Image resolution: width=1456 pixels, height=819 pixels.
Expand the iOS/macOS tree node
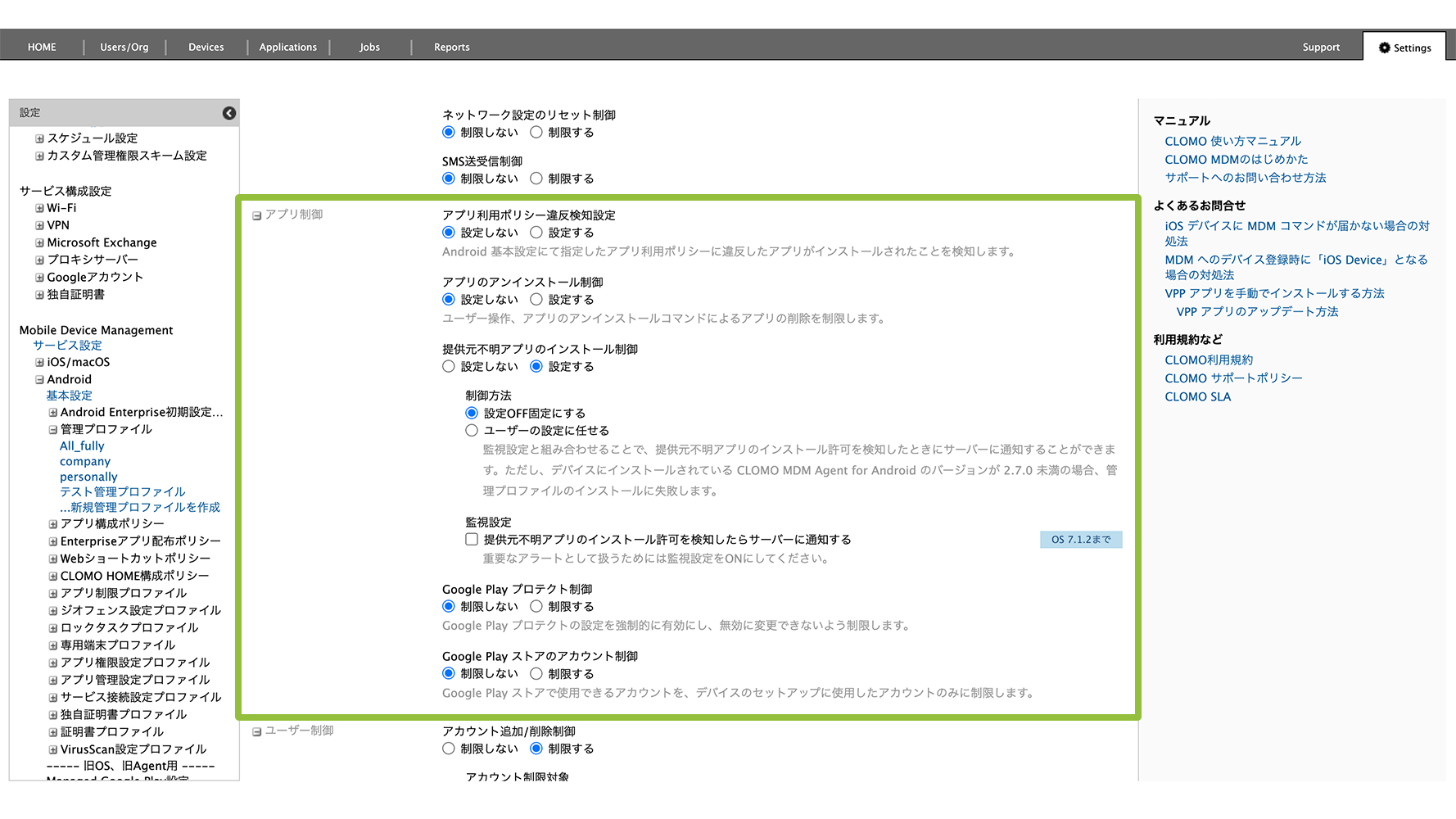39,363
